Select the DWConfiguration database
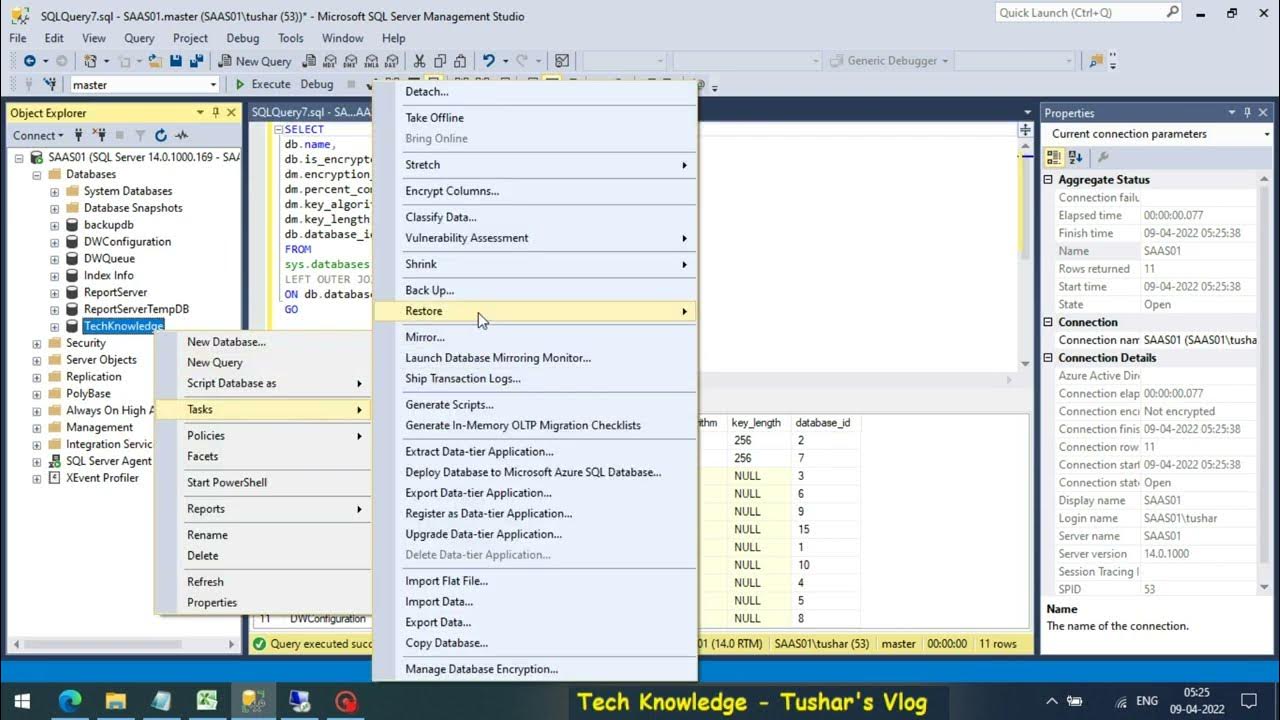This screenshot has width=1280, height=720. pos(127,242)
